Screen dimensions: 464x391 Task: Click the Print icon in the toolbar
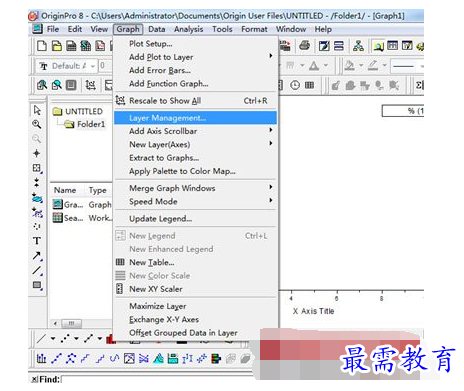tap(304, 45)
